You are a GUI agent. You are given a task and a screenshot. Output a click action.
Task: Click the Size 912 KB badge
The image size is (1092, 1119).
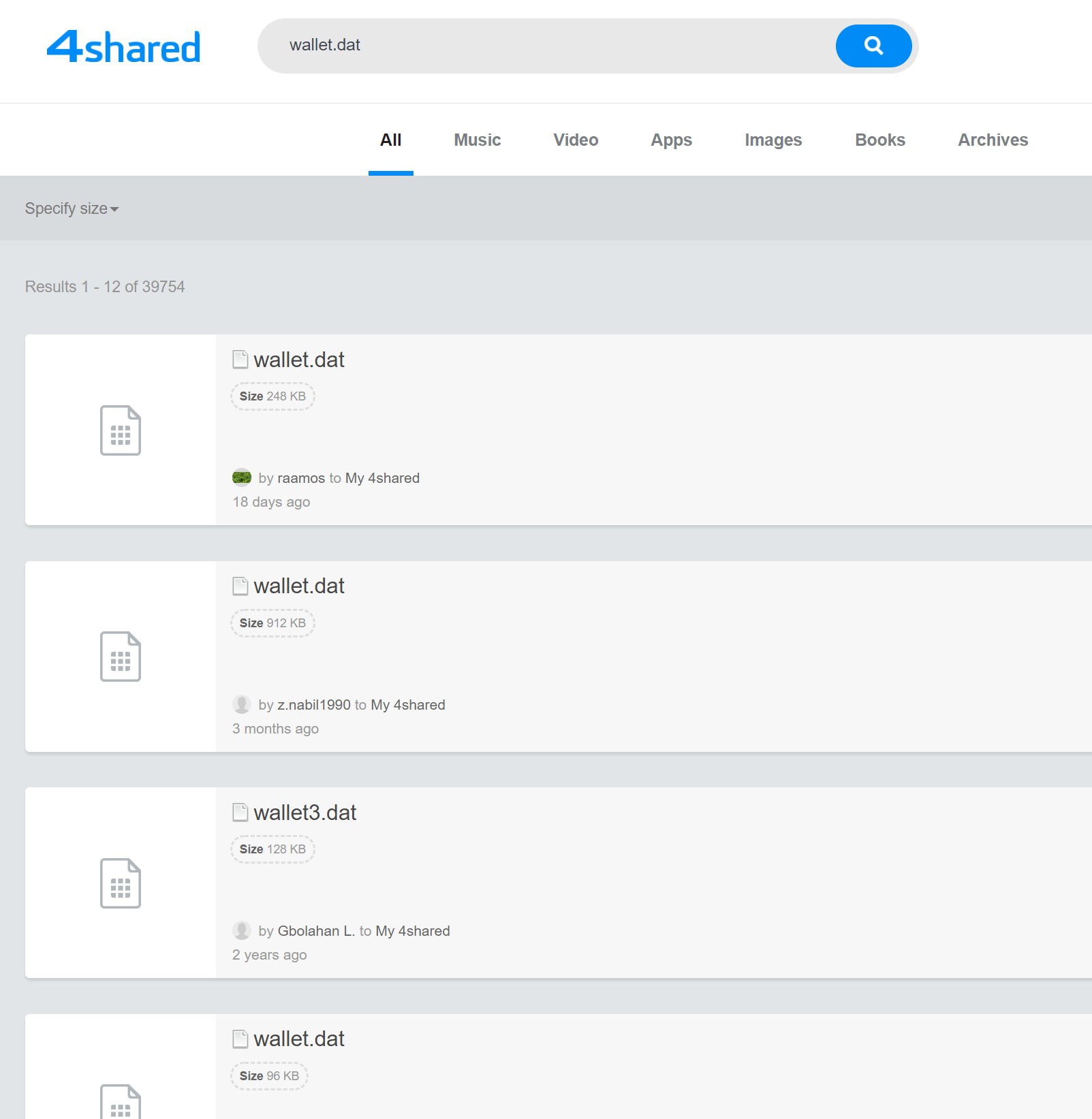[272, 623]
